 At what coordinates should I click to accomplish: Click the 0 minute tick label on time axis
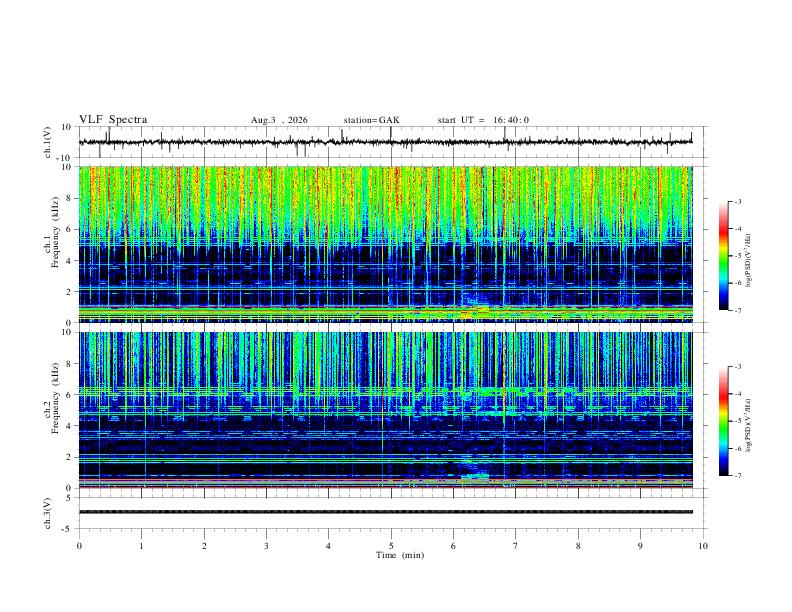pos(79,546)
